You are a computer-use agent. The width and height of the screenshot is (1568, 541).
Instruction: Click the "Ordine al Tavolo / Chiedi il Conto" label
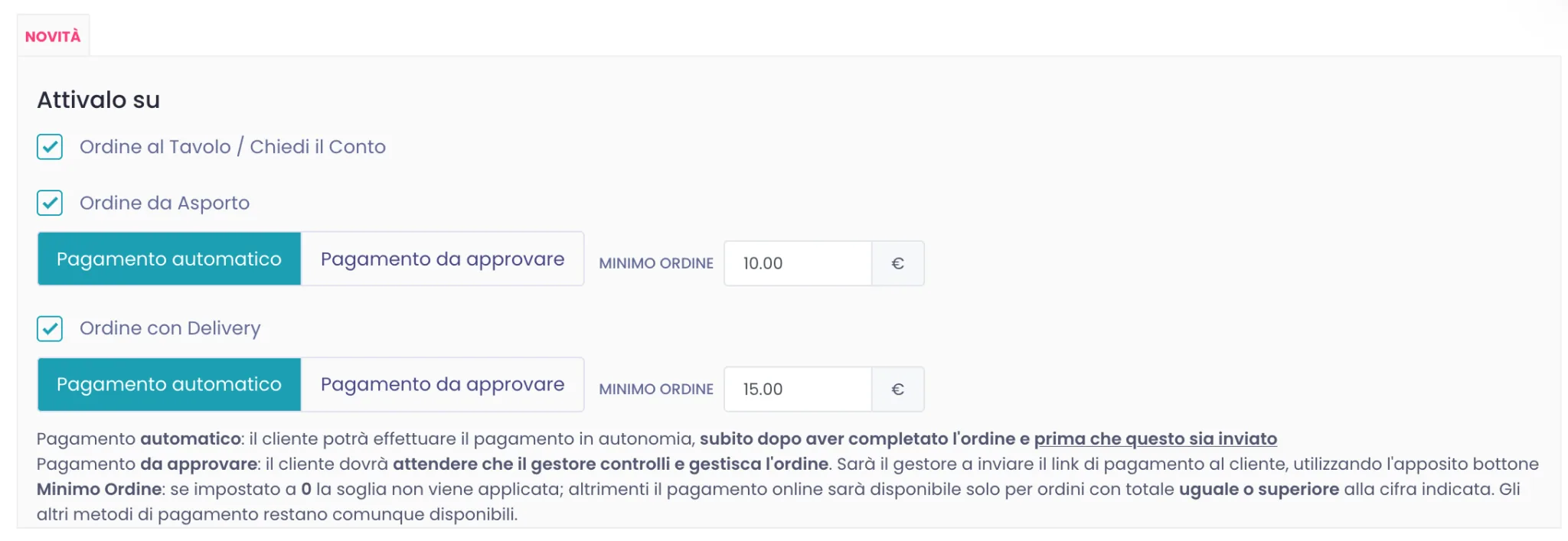233,147
